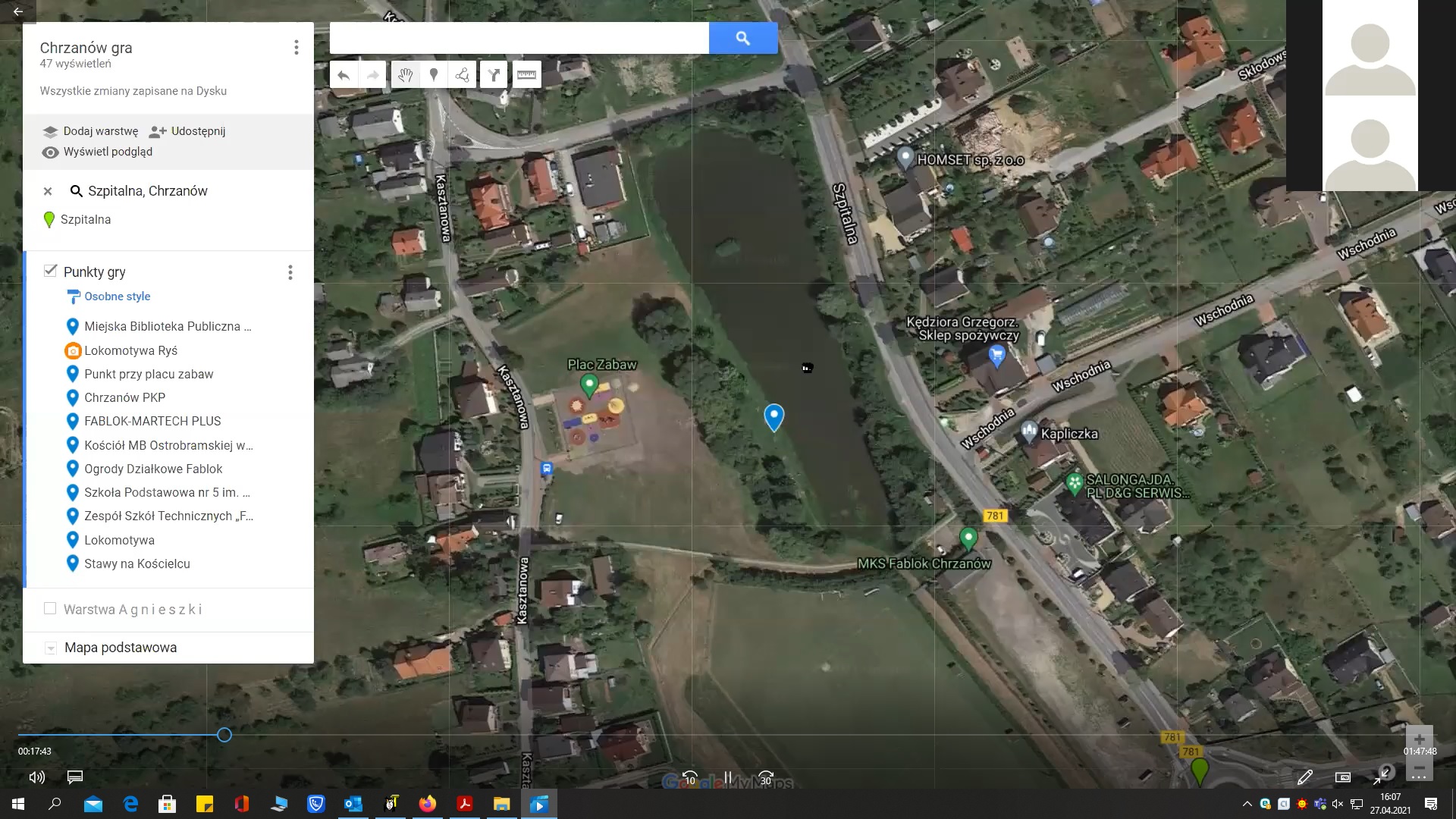Open map options menu beside Chrzanów gra
Viewport: 1456px width, 819px height.
point(297,48)
